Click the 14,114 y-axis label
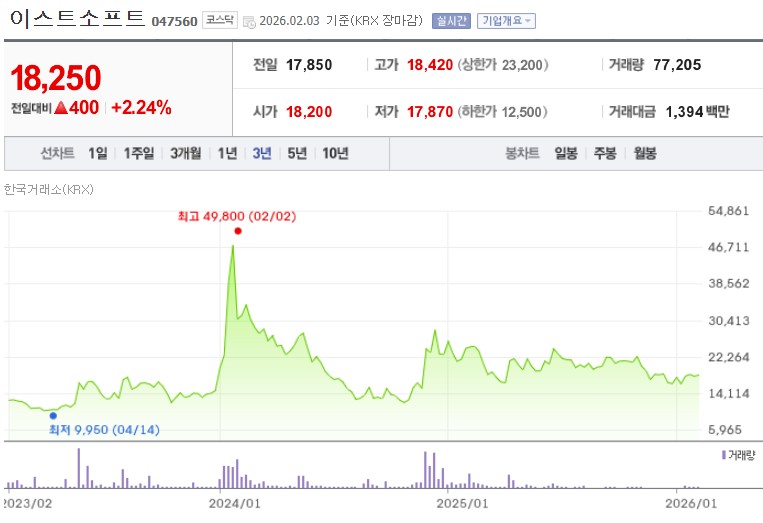 (x=728, y=394)
